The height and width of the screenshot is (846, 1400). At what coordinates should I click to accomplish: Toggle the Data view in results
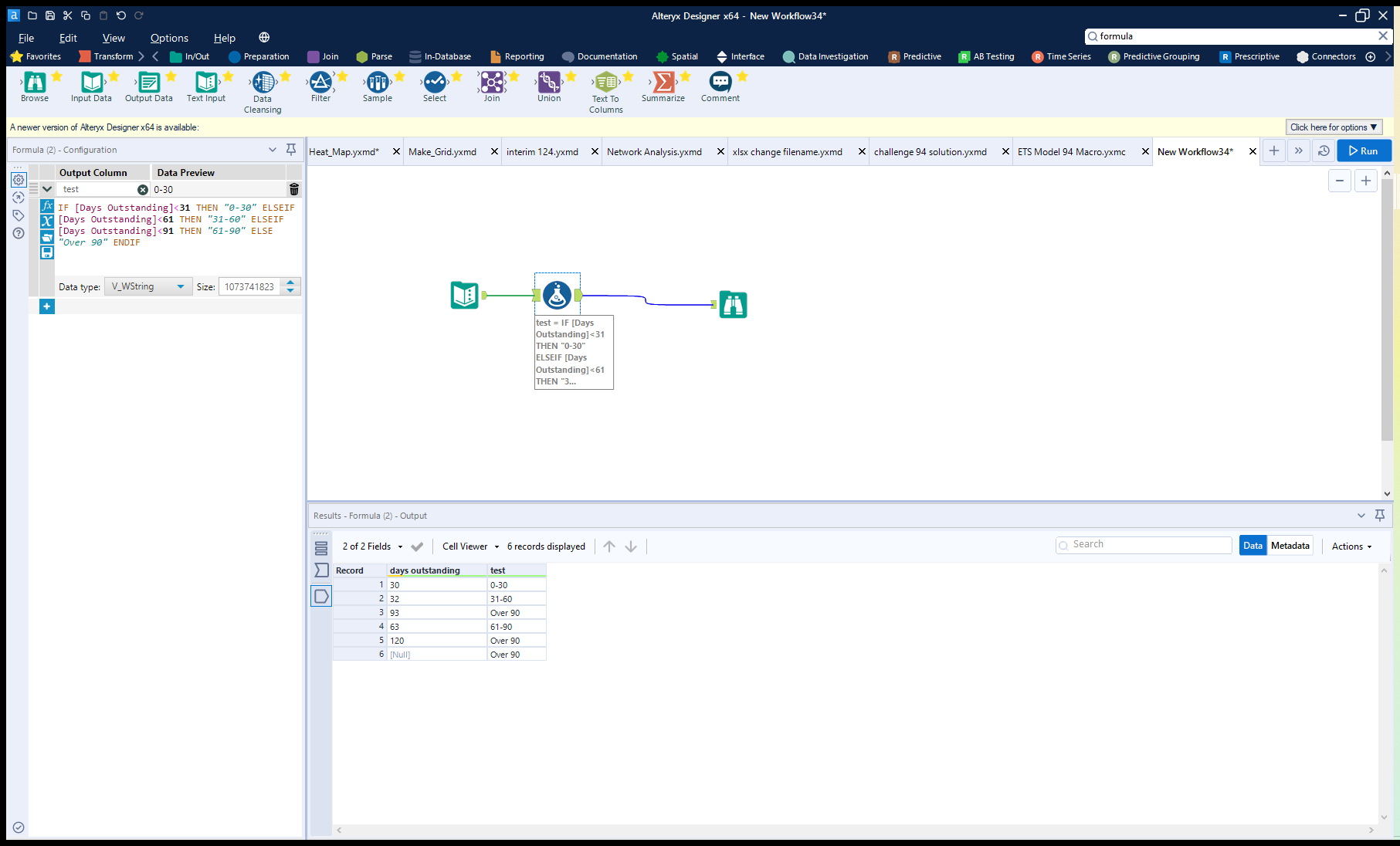[1253, 546]
